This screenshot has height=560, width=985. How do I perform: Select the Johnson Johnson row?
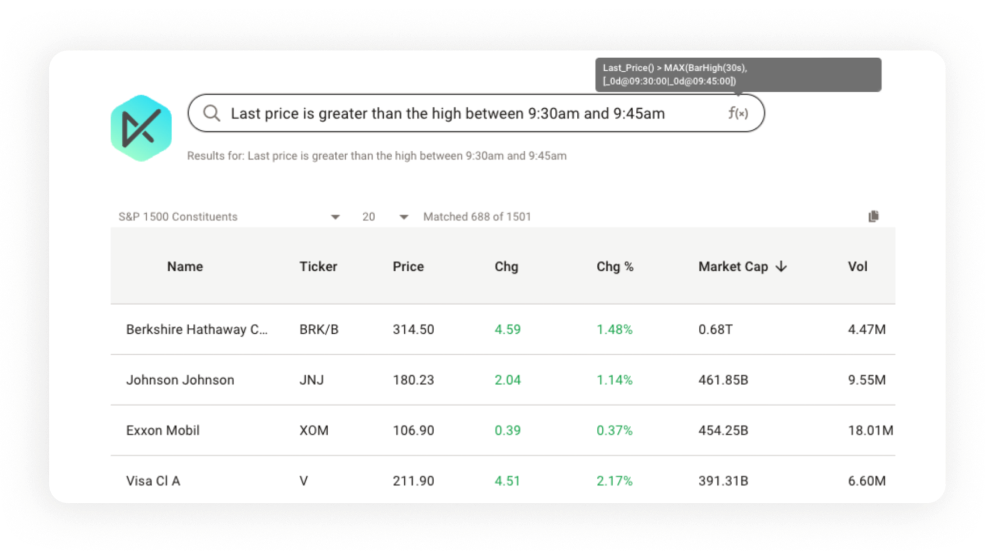180,380
